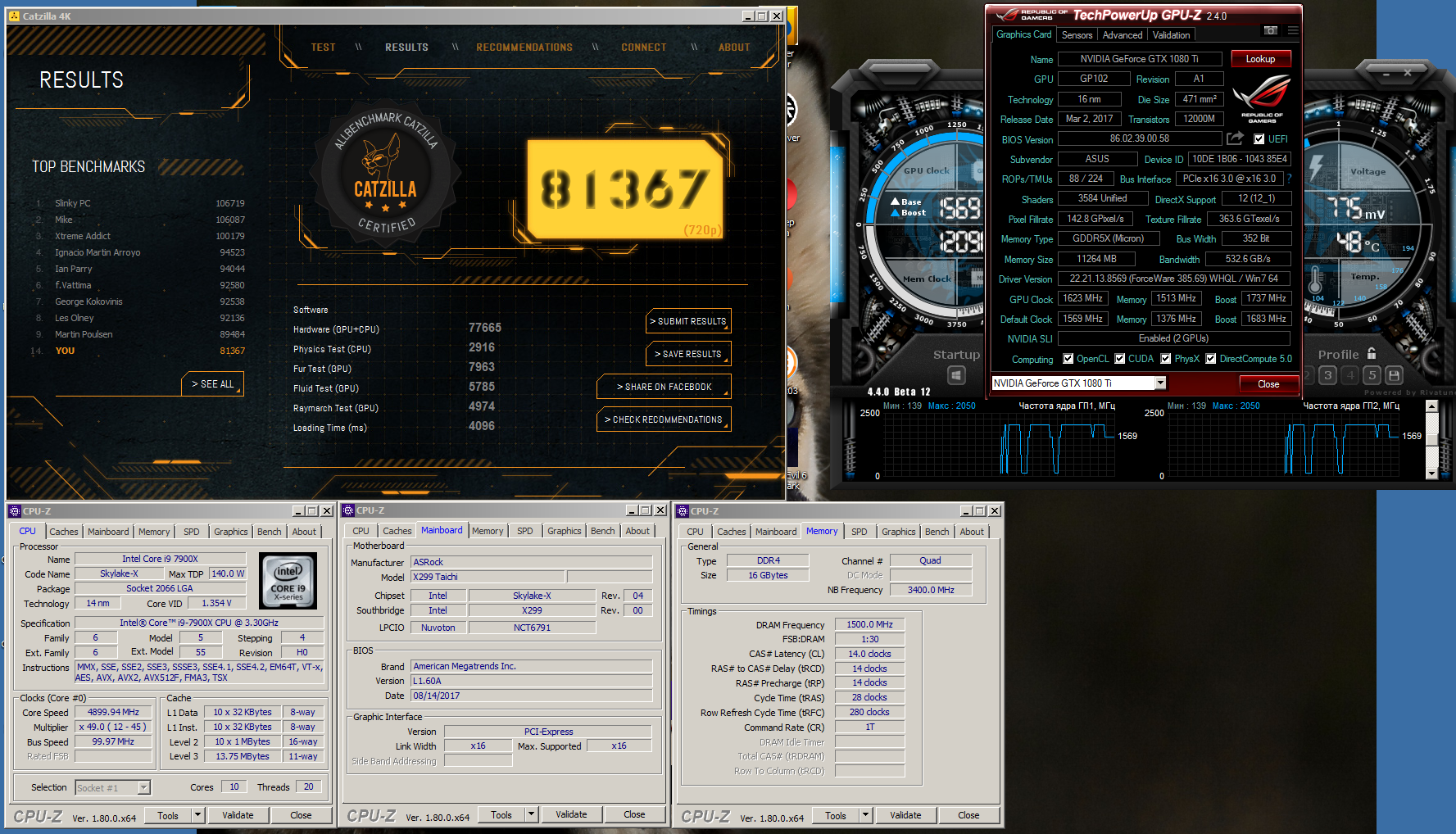1456x834 pixels.
Task: Click the Bus Interface question mark icon
Action: click(1289, 179)
